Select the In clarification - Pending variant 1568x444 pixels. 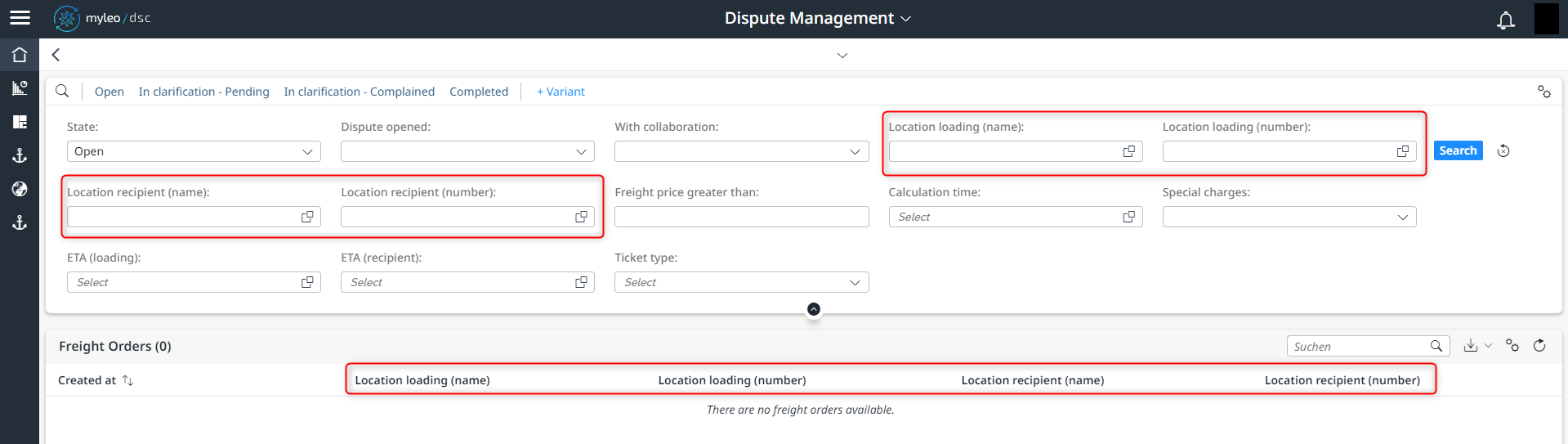click(x=203, y=92)
